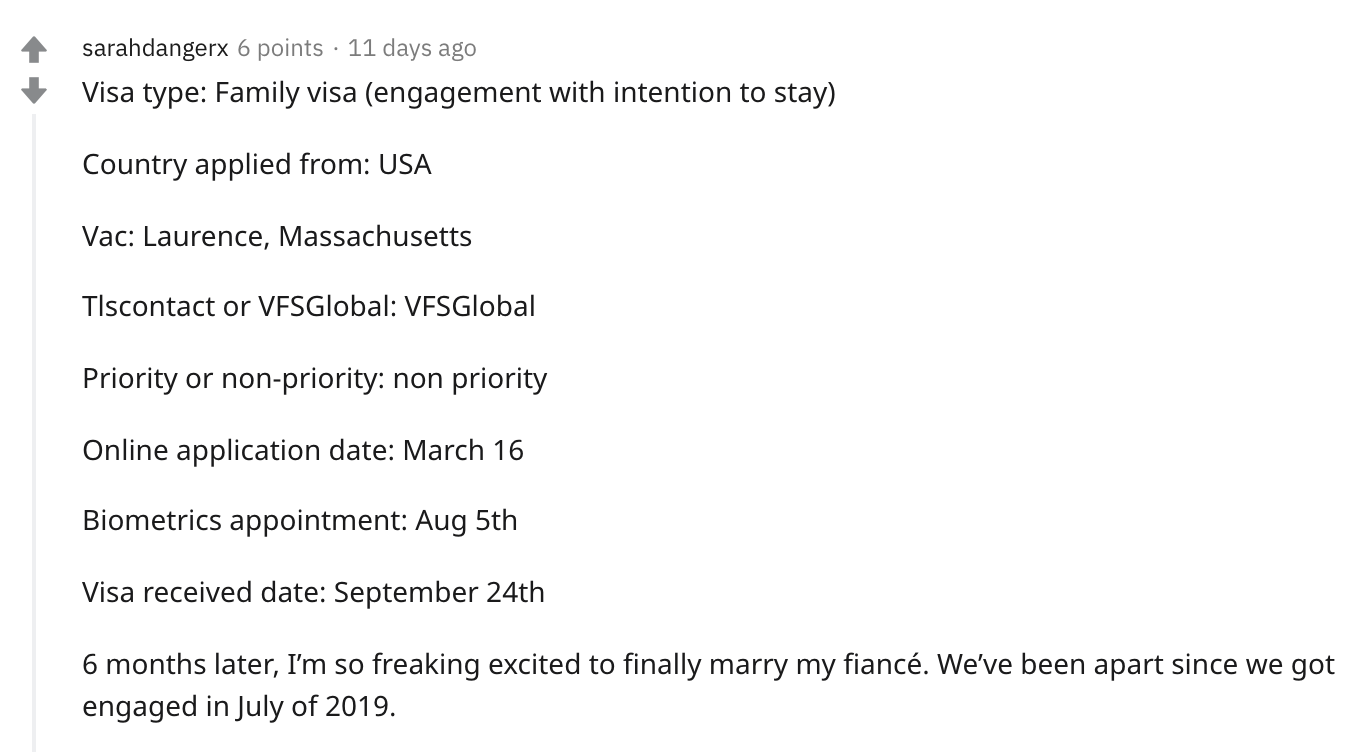Click the "Vac: Laurence, Massachusetts" line

click(x=277, y=236)
